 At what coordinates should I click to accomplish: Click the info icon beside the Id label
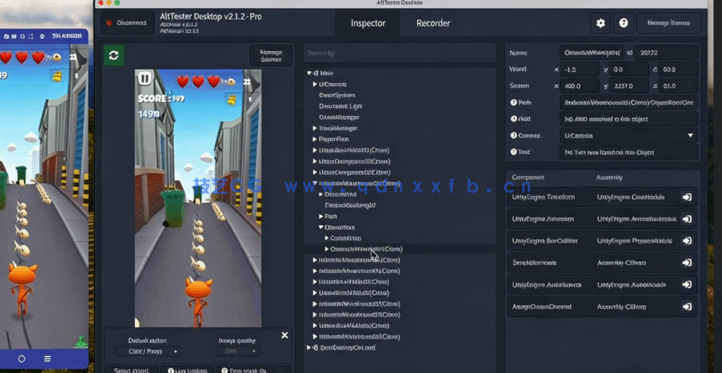513,119
